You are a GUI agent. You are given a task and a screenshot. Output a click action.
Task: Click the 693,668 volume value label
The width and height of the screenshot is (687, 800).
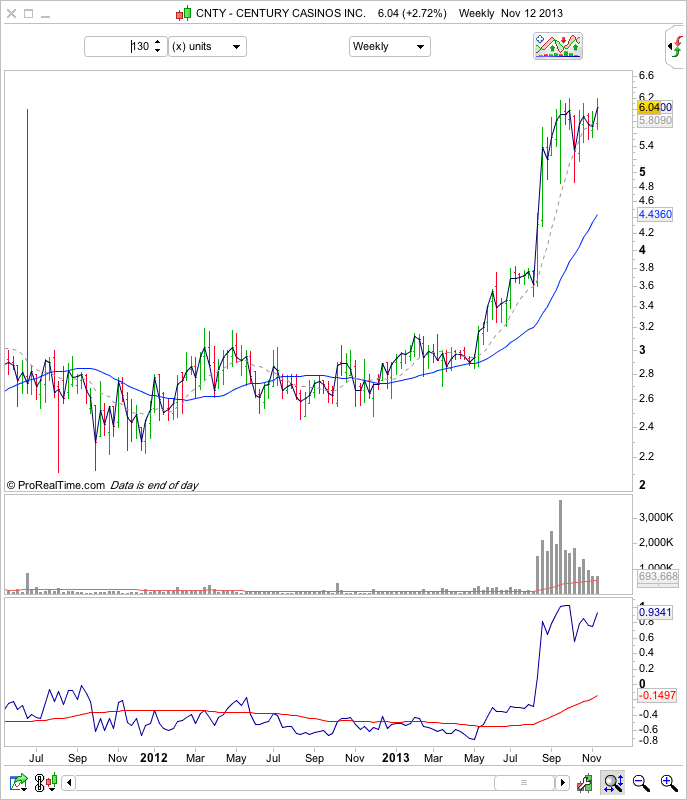(x=658, y=577)
